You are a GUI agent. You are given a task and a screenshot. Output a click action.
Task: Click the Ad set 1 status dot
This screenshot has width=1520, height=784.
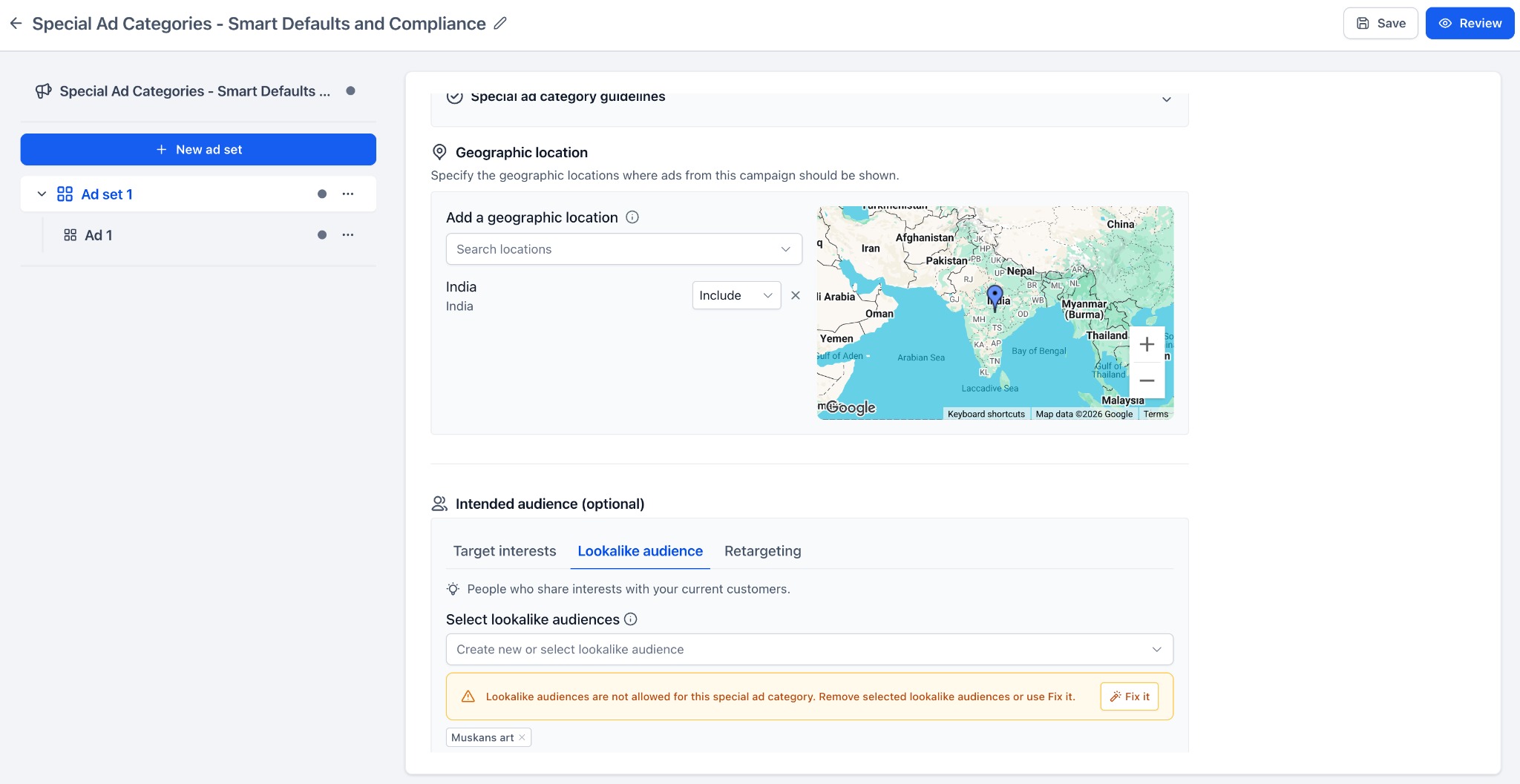(322, 194)
